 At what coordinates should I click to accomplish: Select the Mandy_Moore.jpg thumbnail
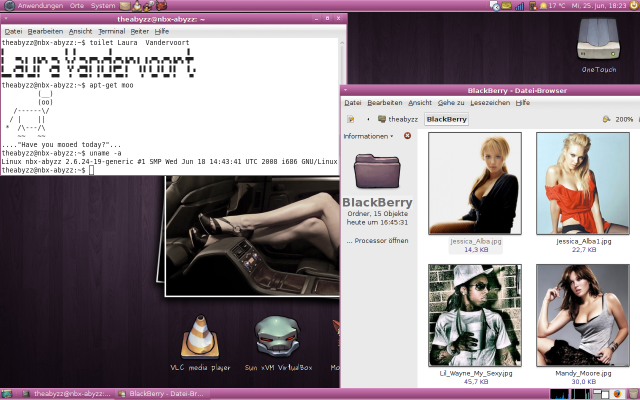point(583,315)
